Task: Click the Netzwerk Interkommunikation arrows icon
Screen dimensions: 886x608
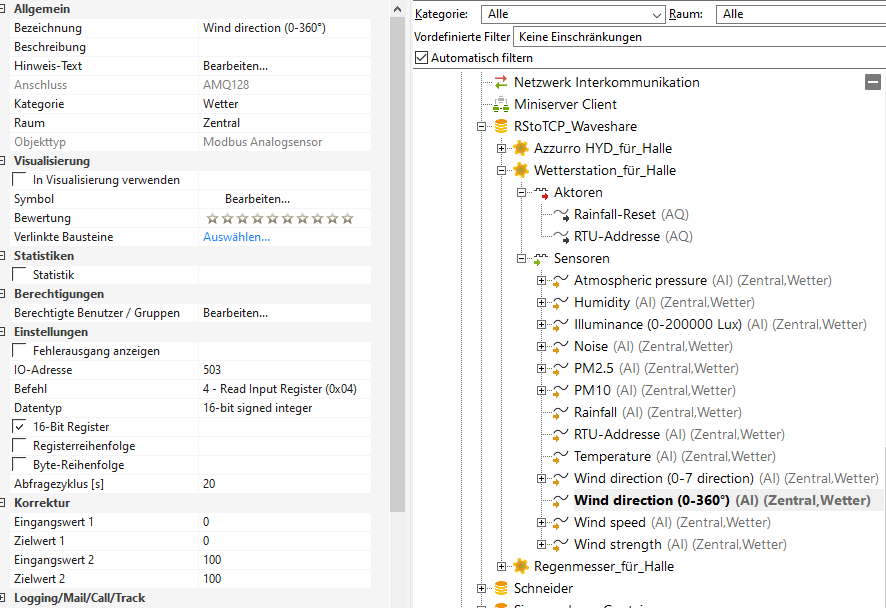Action: pos(501,82)
